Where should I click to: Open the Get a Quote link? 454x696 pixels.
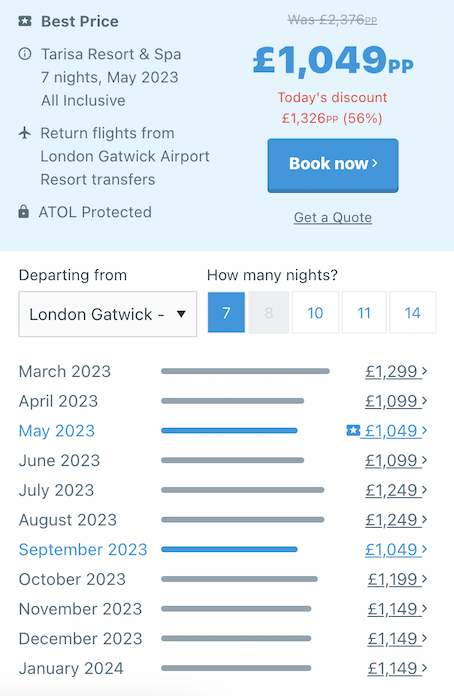coord(333,218)
